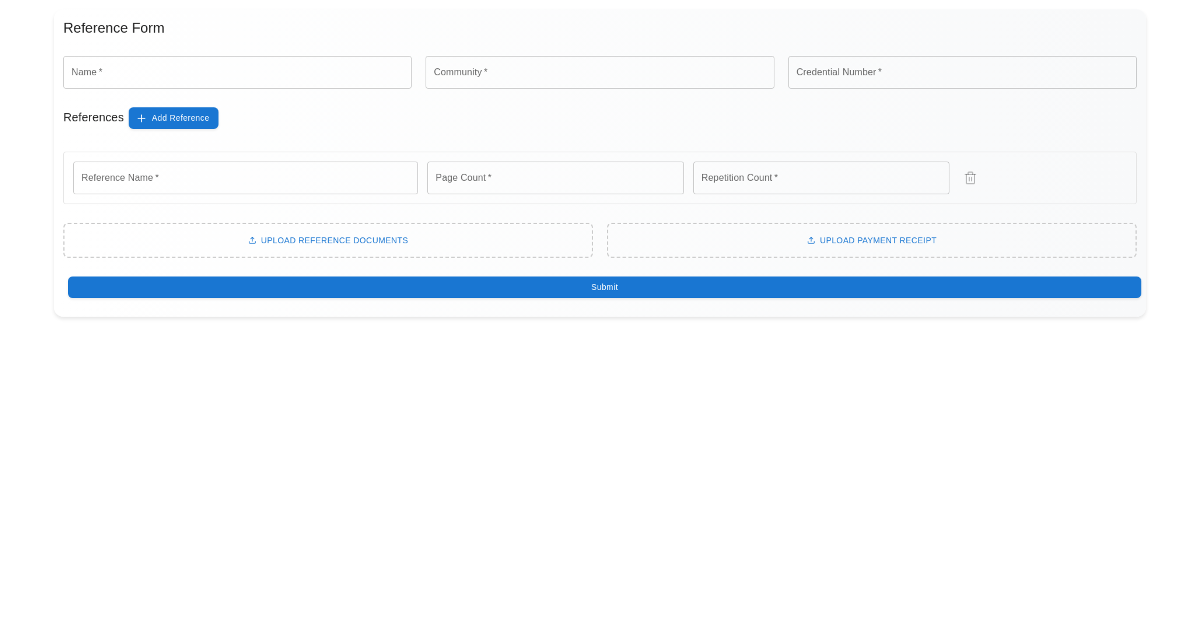The height and width of the screenshot is (630, 1200).
Task: Click the plus icon on Add Reference
Action: point(140,118)
